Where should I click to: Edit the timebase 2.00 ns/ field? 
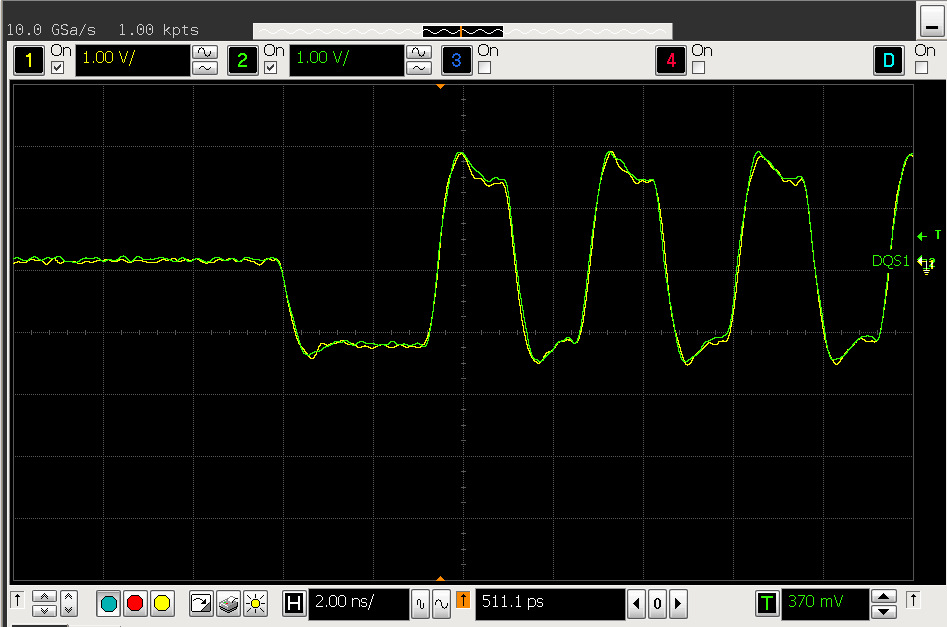click(x=359, y=603)
